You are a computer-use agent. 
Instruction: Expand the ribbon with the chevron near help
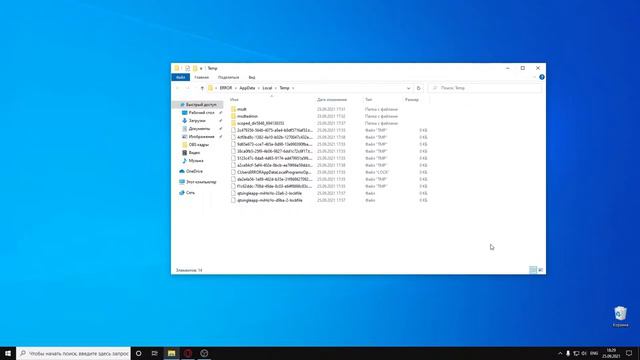click(x=534, y=77)
